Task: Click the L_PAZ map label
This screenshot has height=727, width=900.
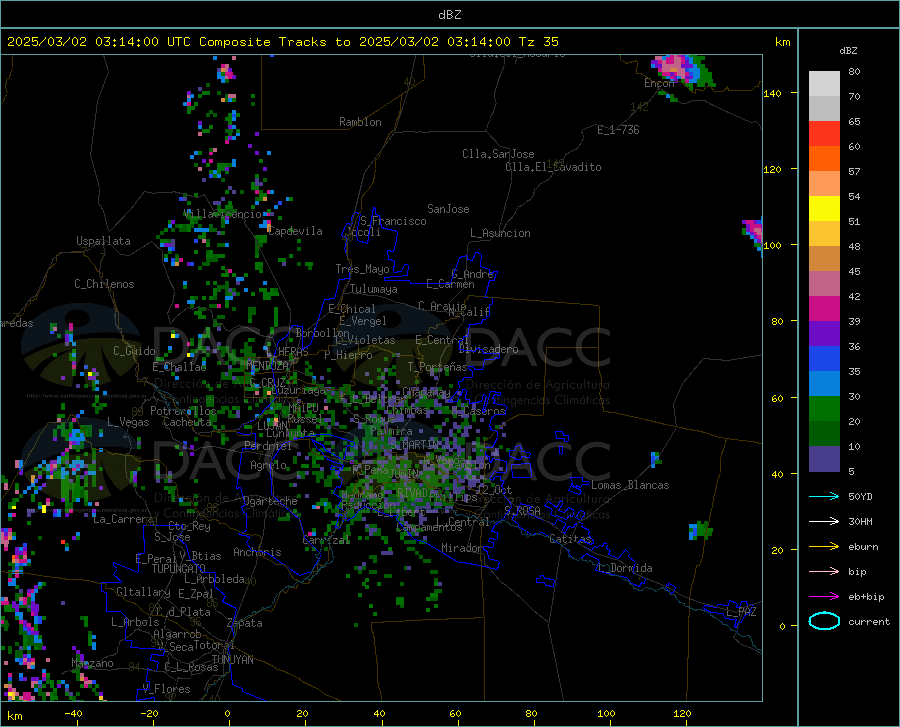Action: (x=741, y=612)
